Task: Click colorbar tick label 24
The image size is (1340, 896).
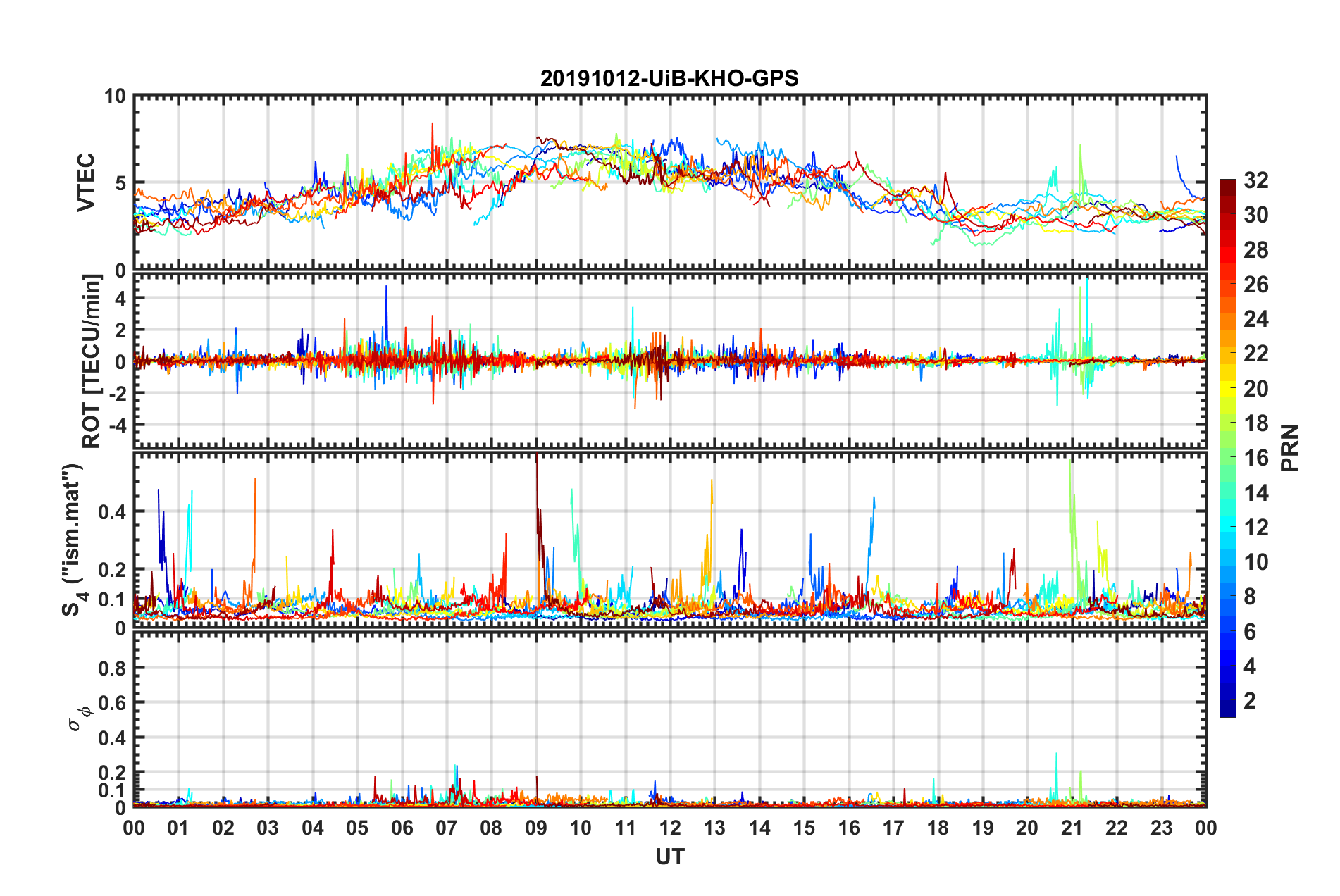Action: pos(1255,319)
